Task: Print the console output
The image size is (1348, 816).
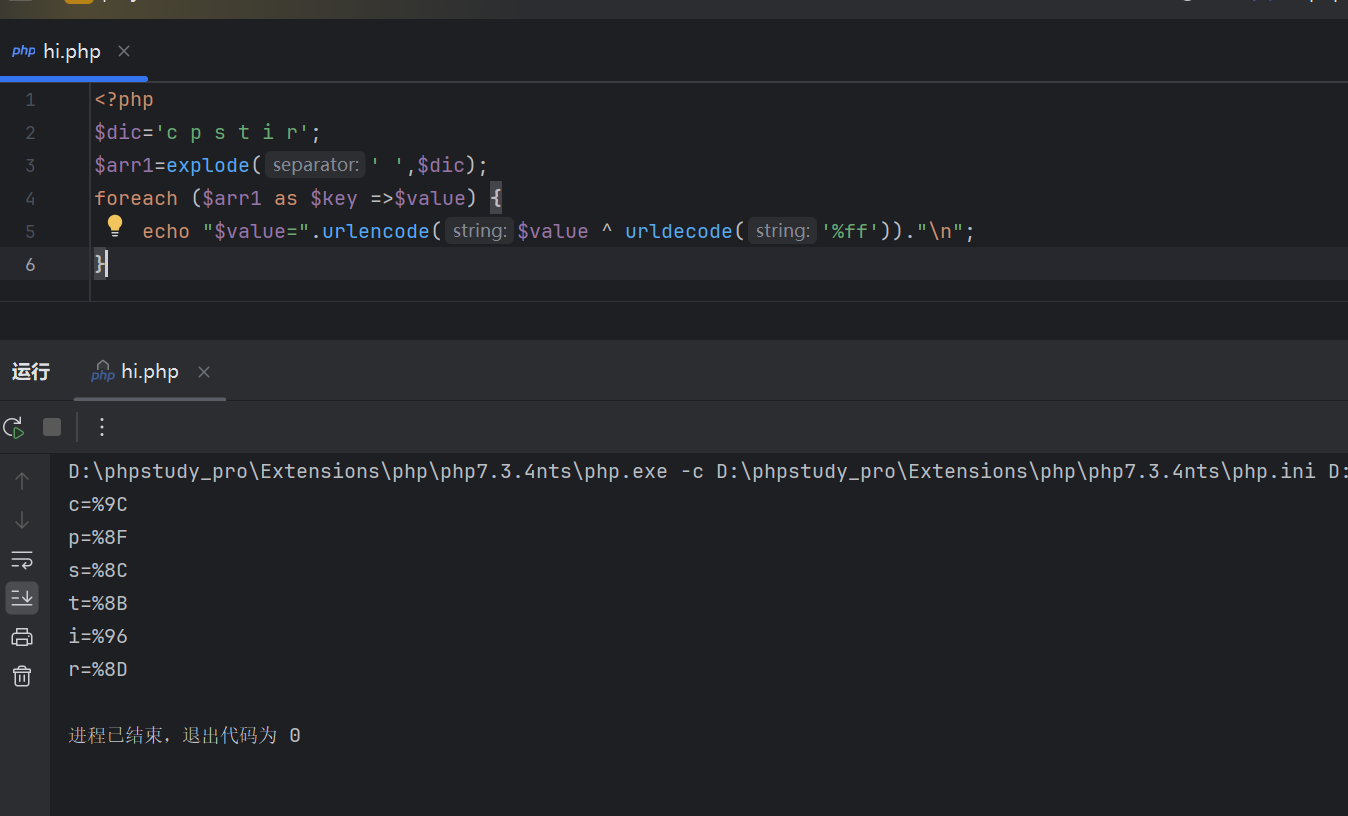Action: (22, 637)
